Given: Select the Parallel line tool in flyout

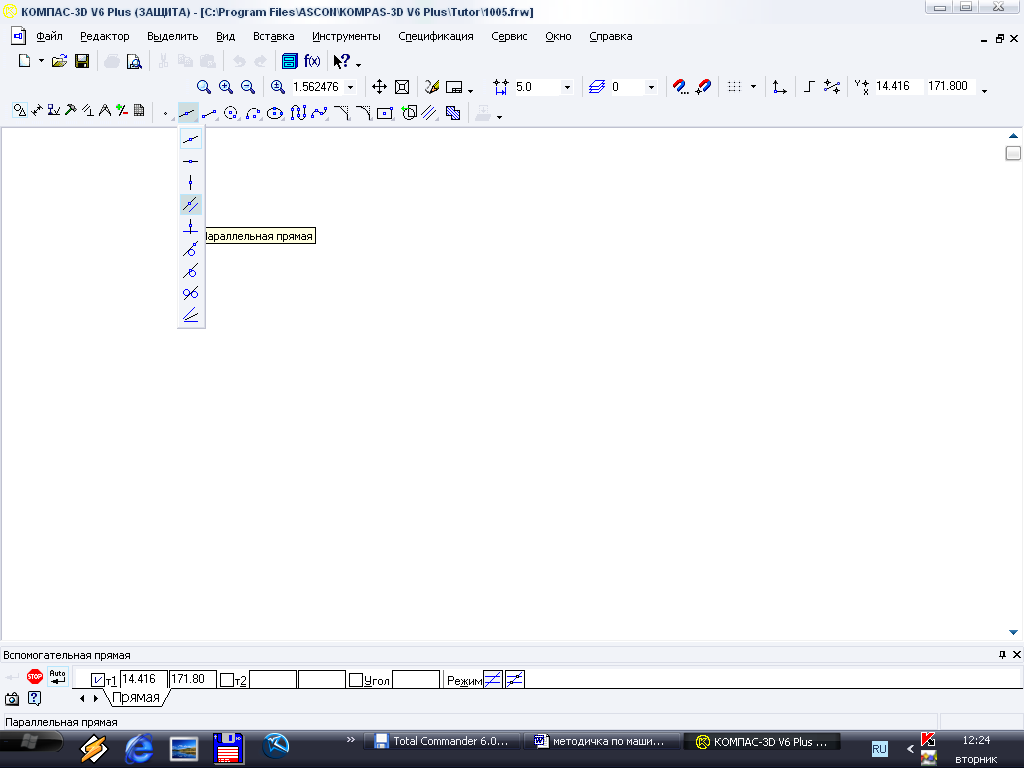Looking at the screenshot, I should pyautogui.click(x=191, y=205).
